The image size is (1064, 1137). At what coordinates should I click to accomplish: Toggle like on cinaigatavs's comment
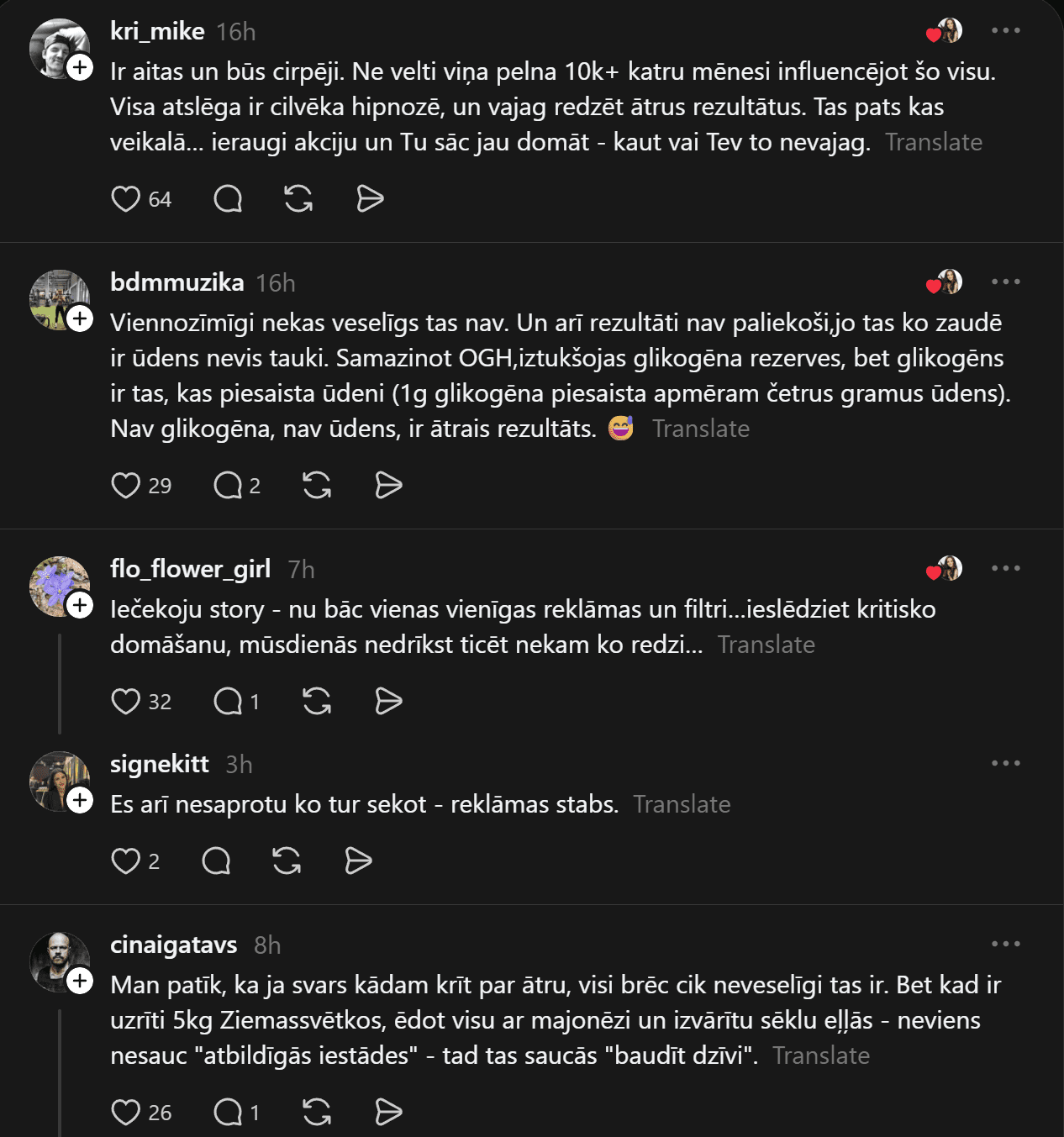click(x=126, y=1112)
